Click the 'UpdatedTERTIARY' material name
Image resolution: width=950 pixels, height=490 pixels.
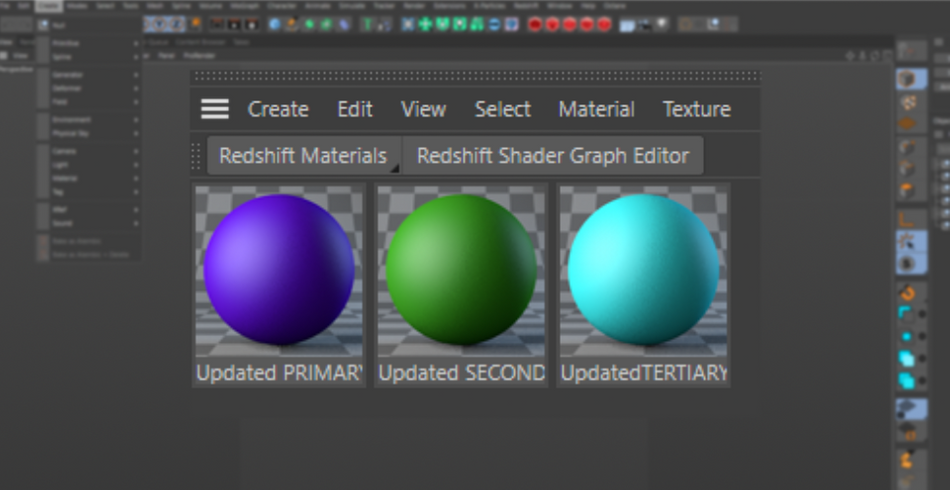click(643, 373)
